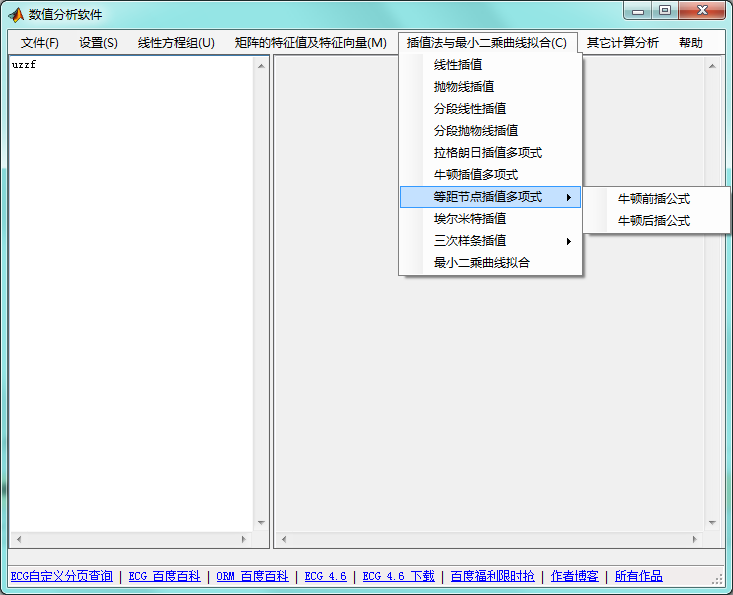Select 拉格朗日插值多项式

[490, 152]
